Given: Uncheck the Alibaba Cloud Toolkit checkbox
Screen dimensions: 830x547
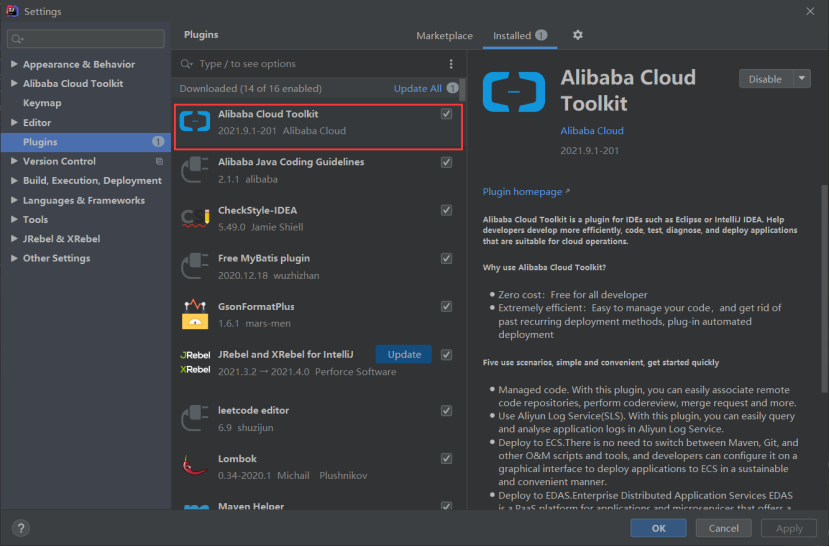Looking at the screenshot, I should tap(446, 114).
